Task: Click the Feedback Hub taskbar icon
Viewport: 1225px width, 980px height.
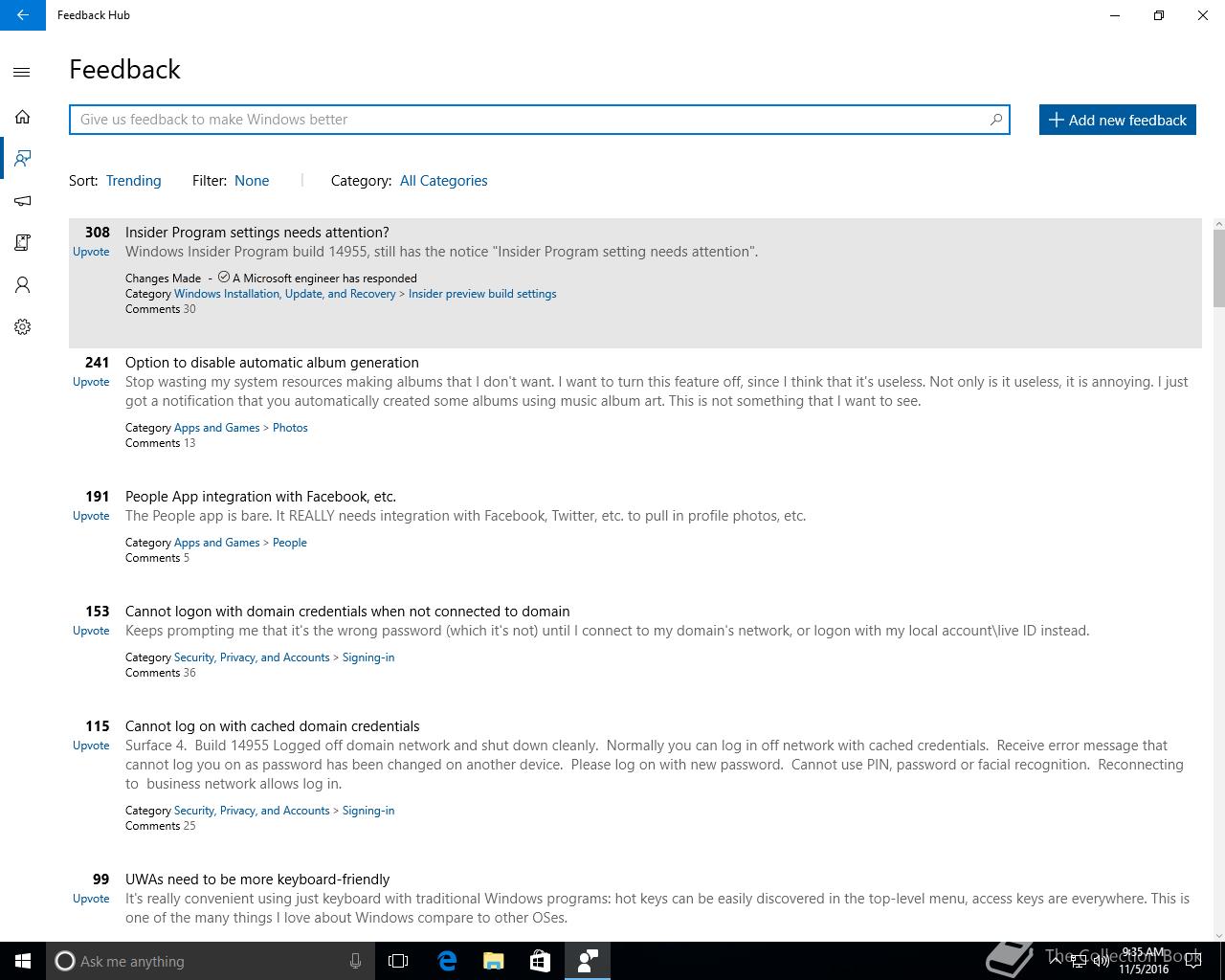Action: 588,961
